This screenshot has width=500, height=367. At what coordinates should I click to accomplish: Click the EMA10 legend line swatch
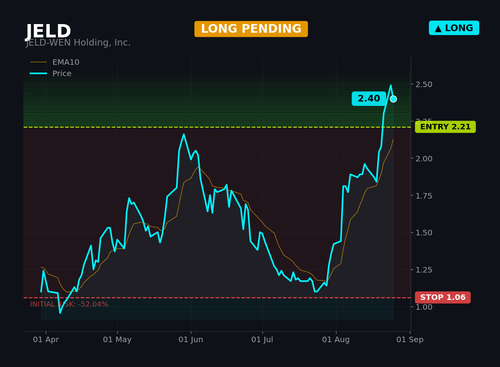point(38,62)
